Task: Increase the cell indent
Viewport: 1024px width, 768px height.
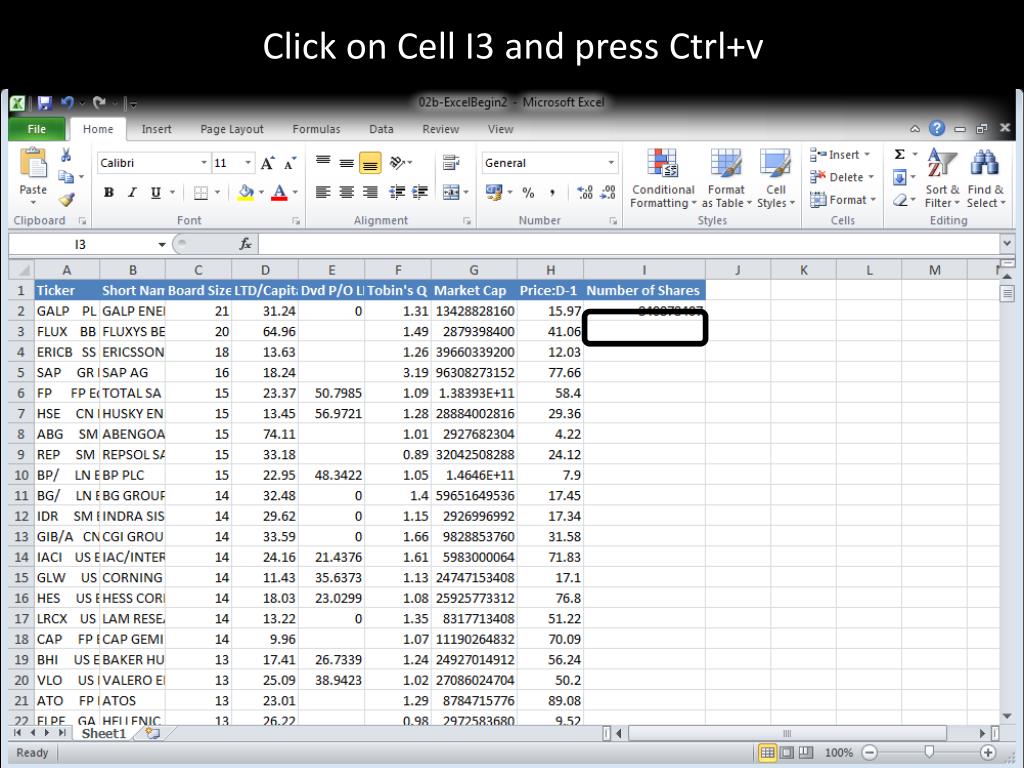Action: [420, 193]
